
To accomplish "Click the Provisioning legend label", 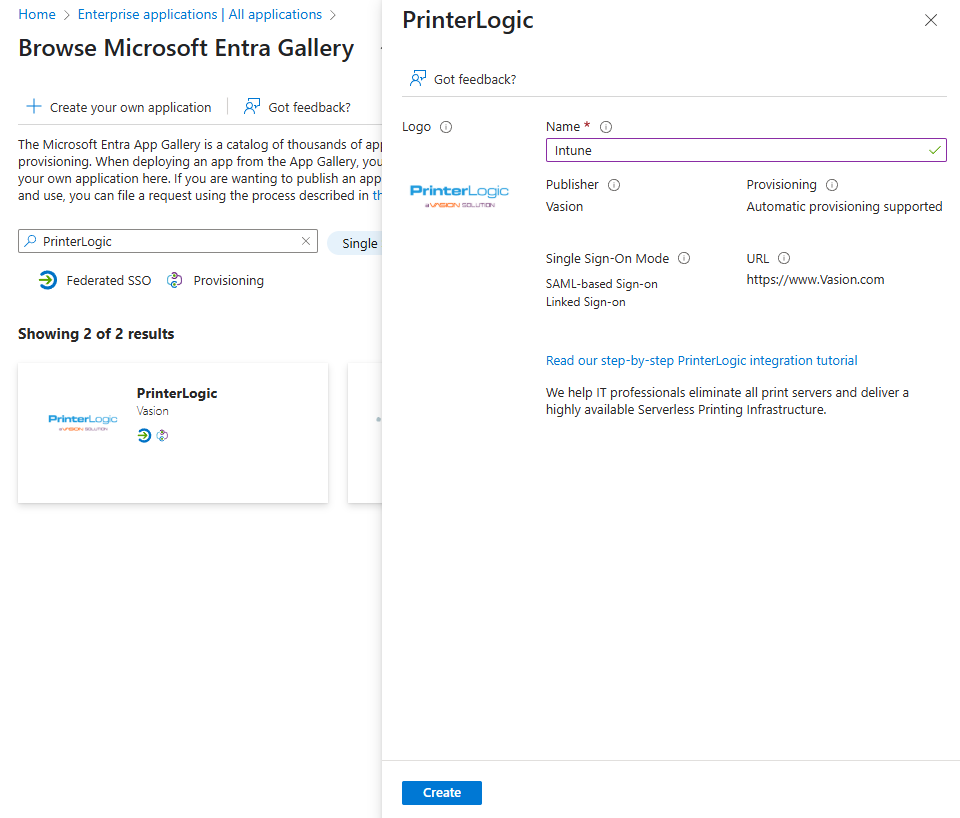I will tap(229, 280).
